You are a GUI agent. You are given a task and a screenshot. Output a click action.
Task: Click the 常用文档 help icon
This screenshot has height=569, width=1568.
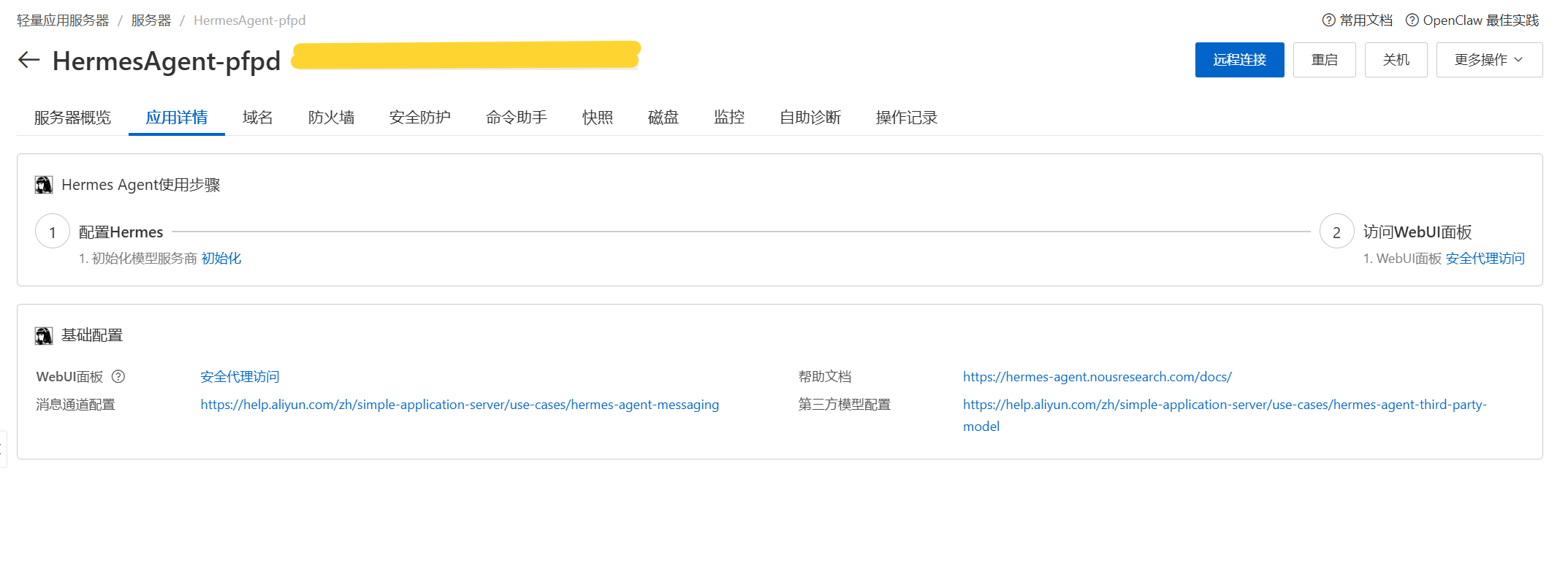[x=1329, y=20]
